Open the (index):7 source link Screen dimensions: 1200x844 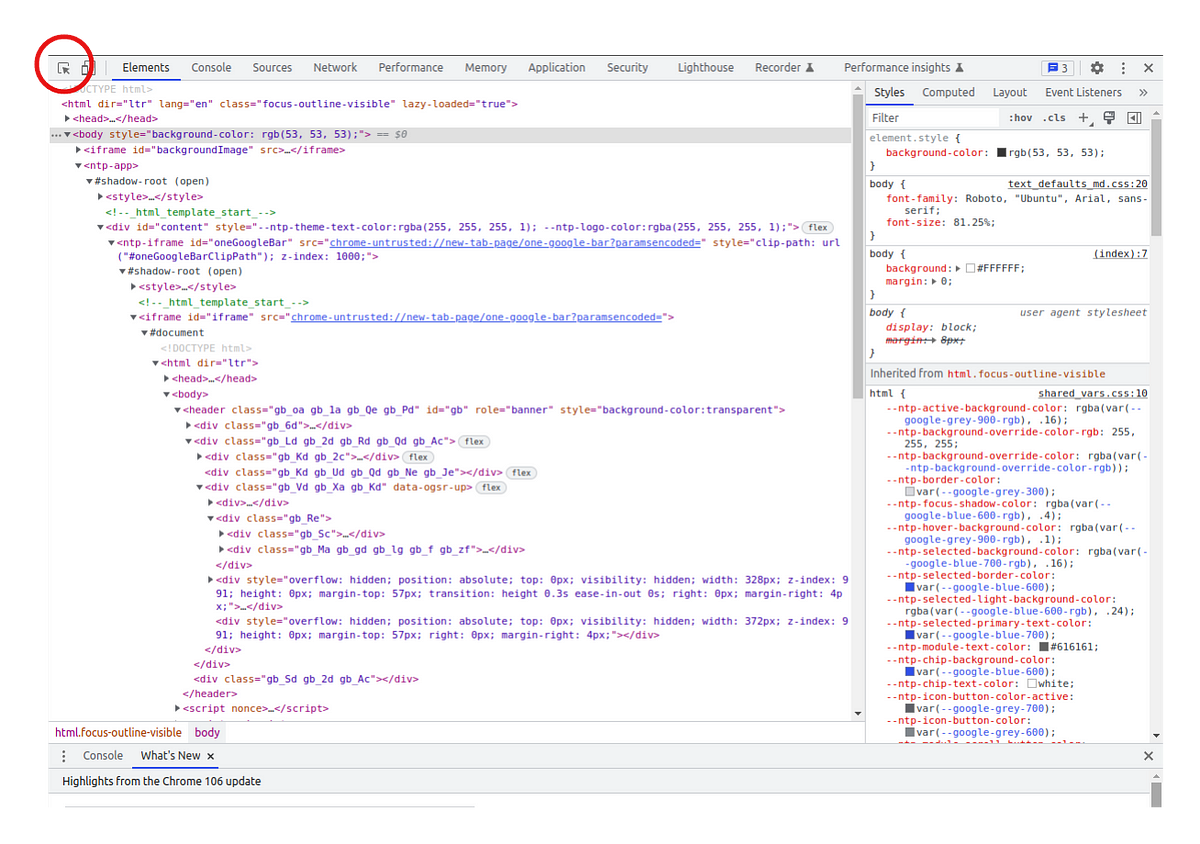point(1120,254)
